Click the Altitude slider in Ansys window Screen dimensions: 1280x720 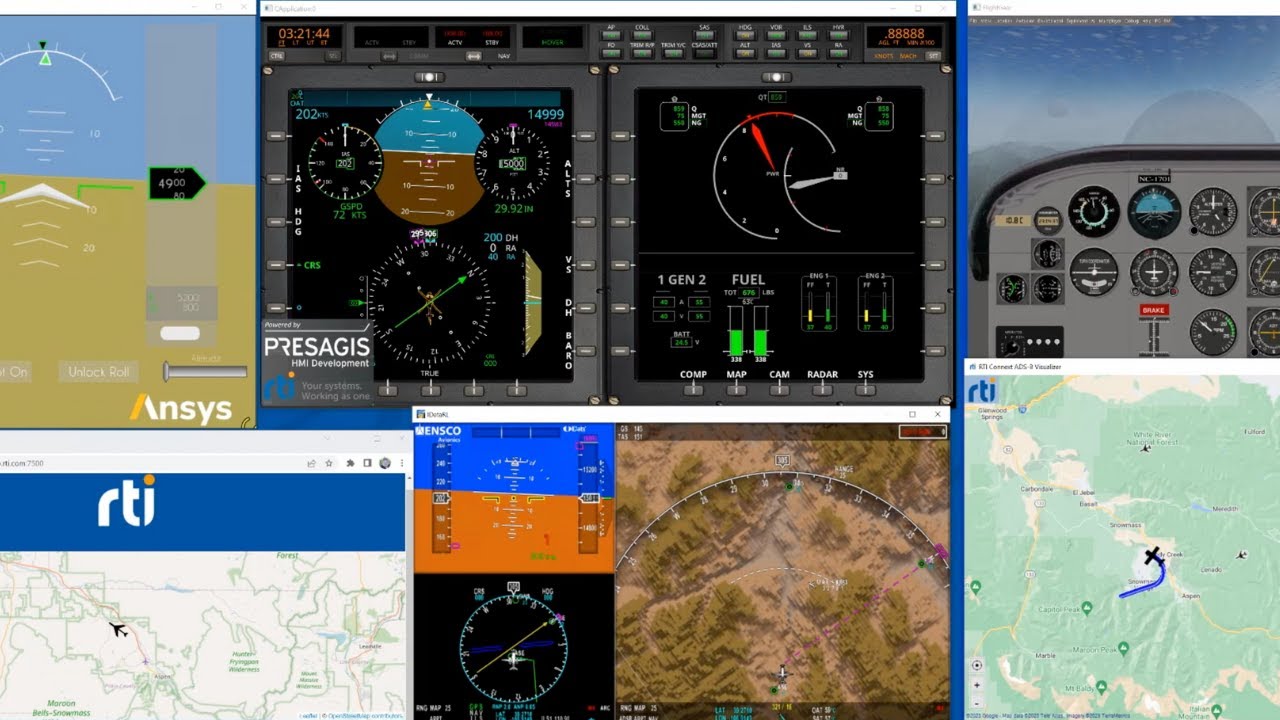206,371
